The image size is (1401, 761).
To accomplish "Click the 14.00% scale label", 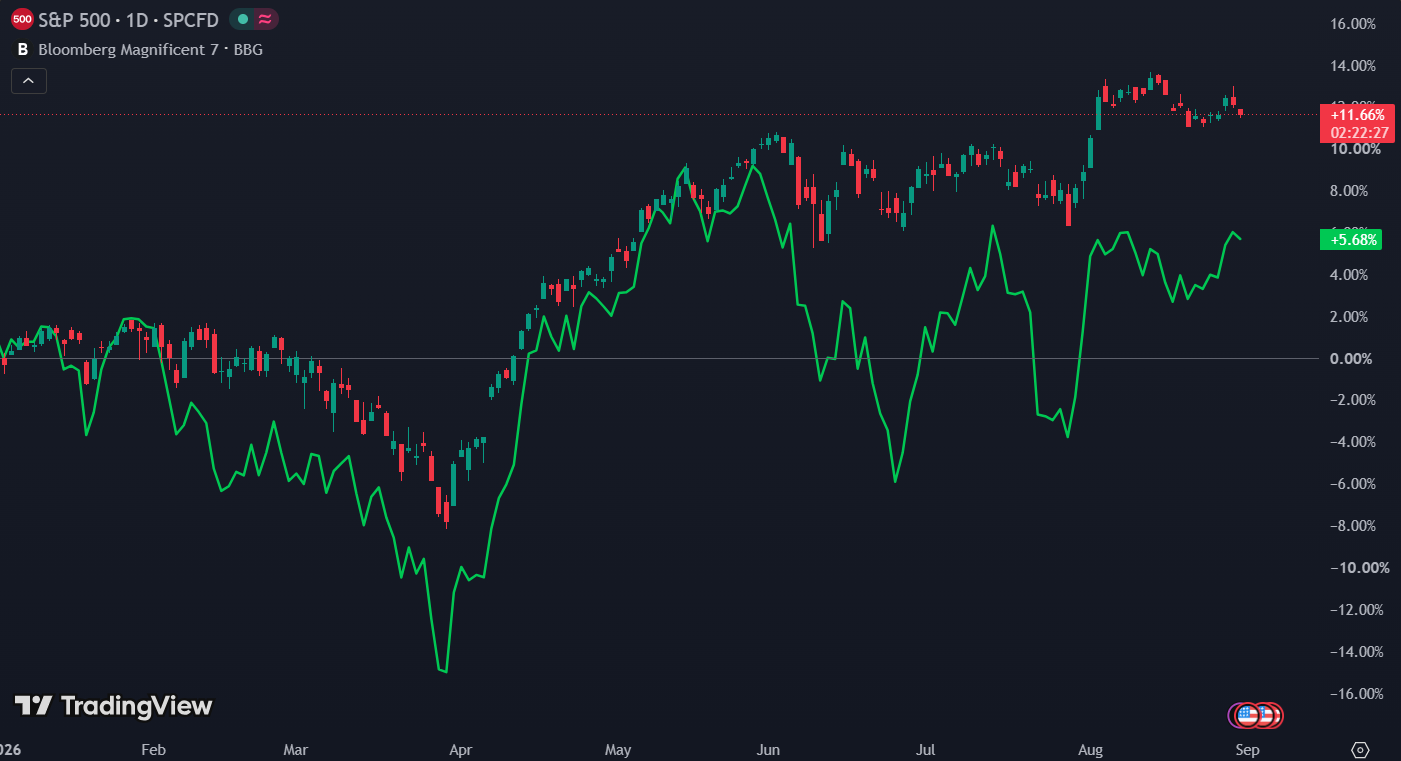I will 1355,66.
